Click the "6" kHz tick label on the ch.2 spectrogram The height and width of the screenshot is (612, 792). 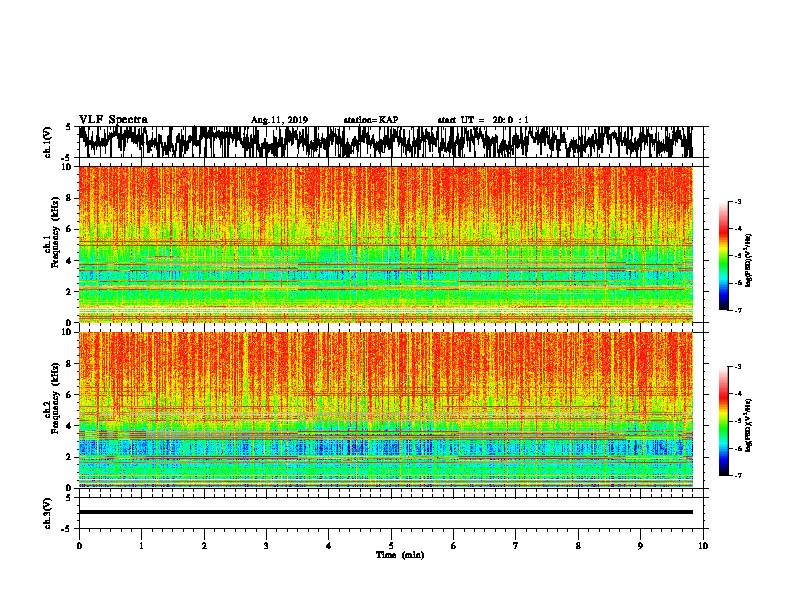[x=70, y=395]
